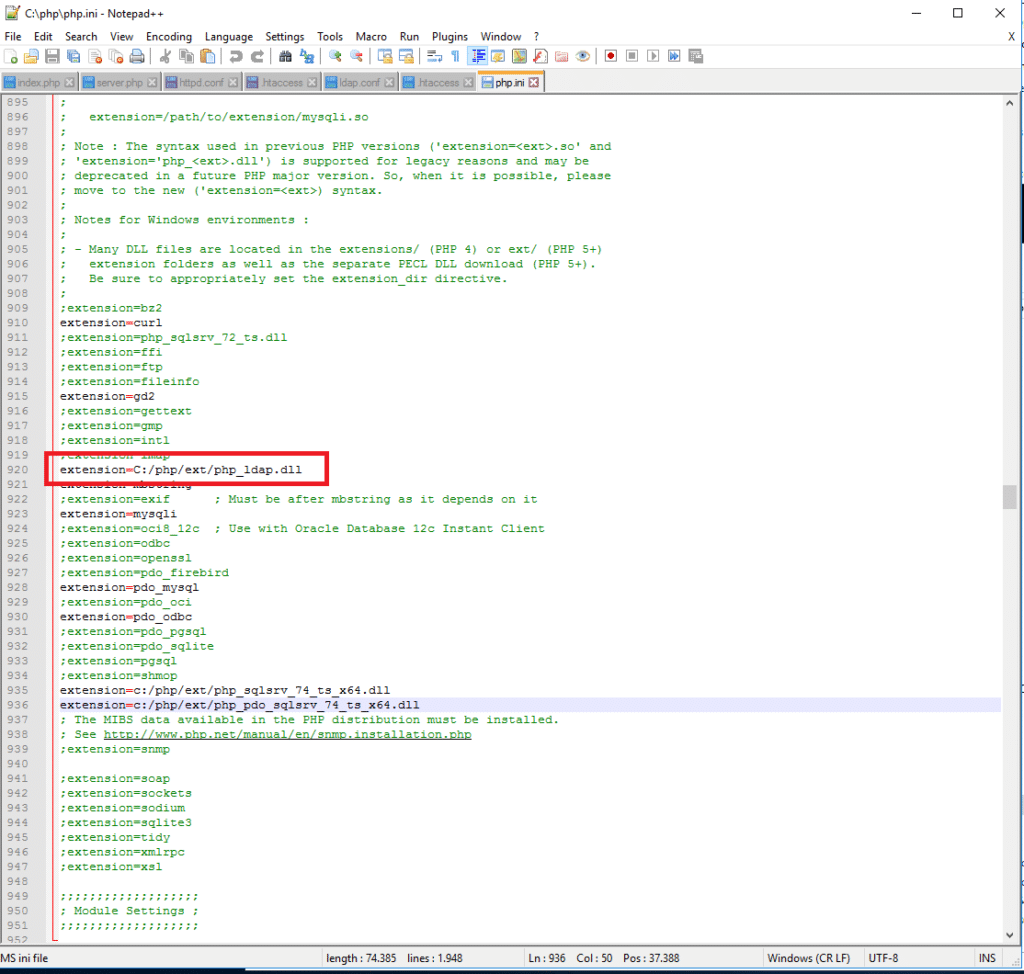Click the Save All toolbar icon
1024x974 pixels.
[74, 56]
